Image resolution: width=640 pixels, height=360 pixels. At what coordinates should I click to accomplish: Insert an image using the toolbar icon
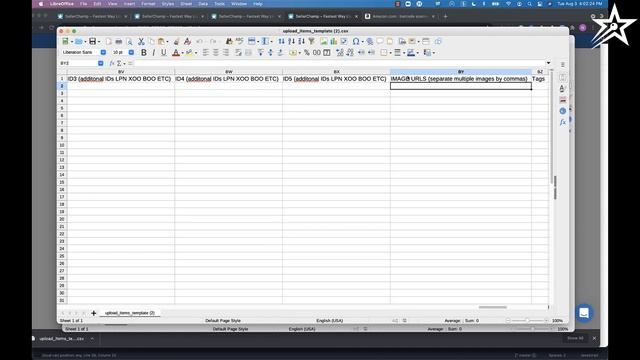(x=324, y=41)
